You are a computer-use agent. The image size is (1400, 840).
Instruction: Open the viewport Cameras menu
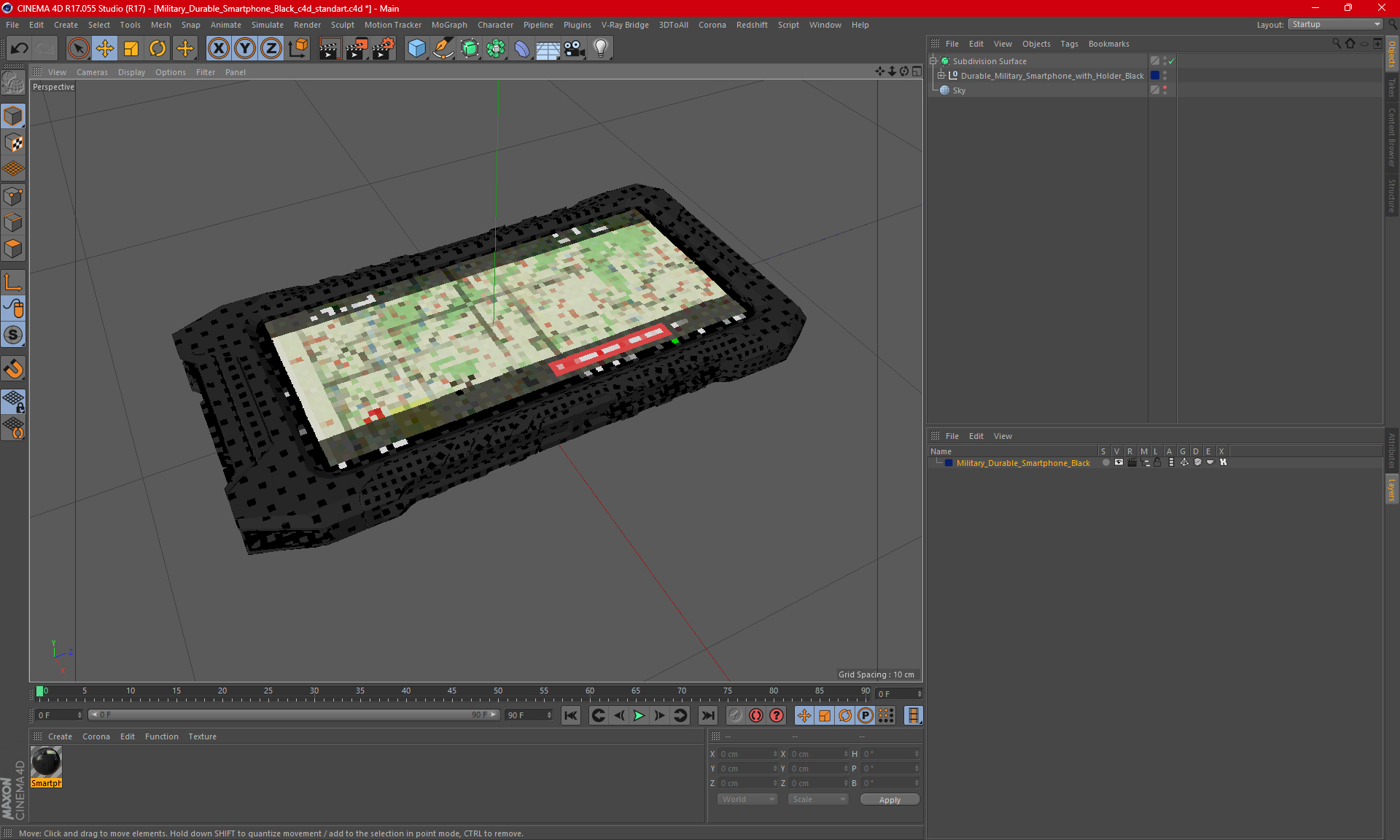(92, 72)
